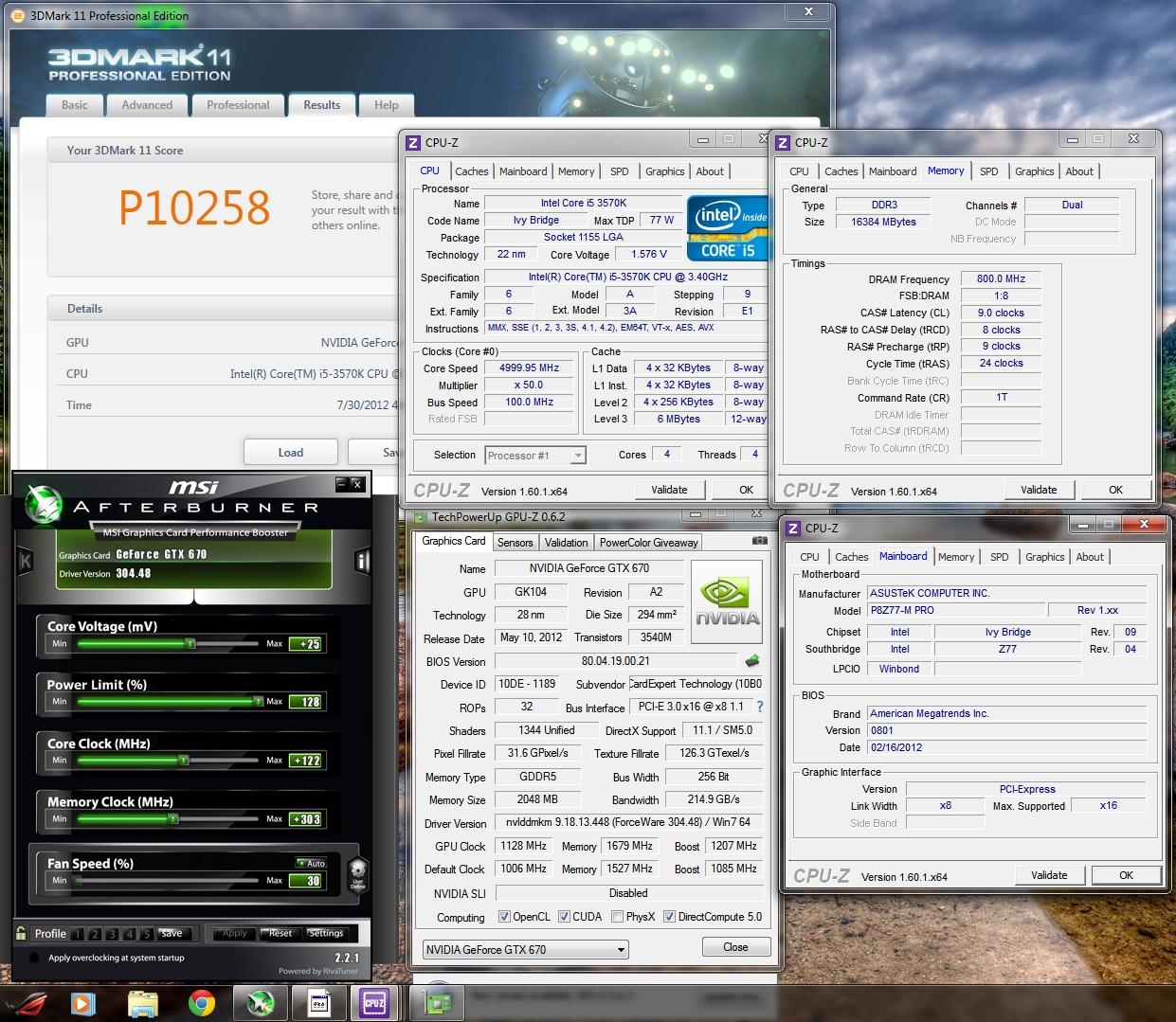This screenshot has width=1176, height=1022.
Task: Click the GPU-Z title bar icon
Action: [x=421, y=517]
